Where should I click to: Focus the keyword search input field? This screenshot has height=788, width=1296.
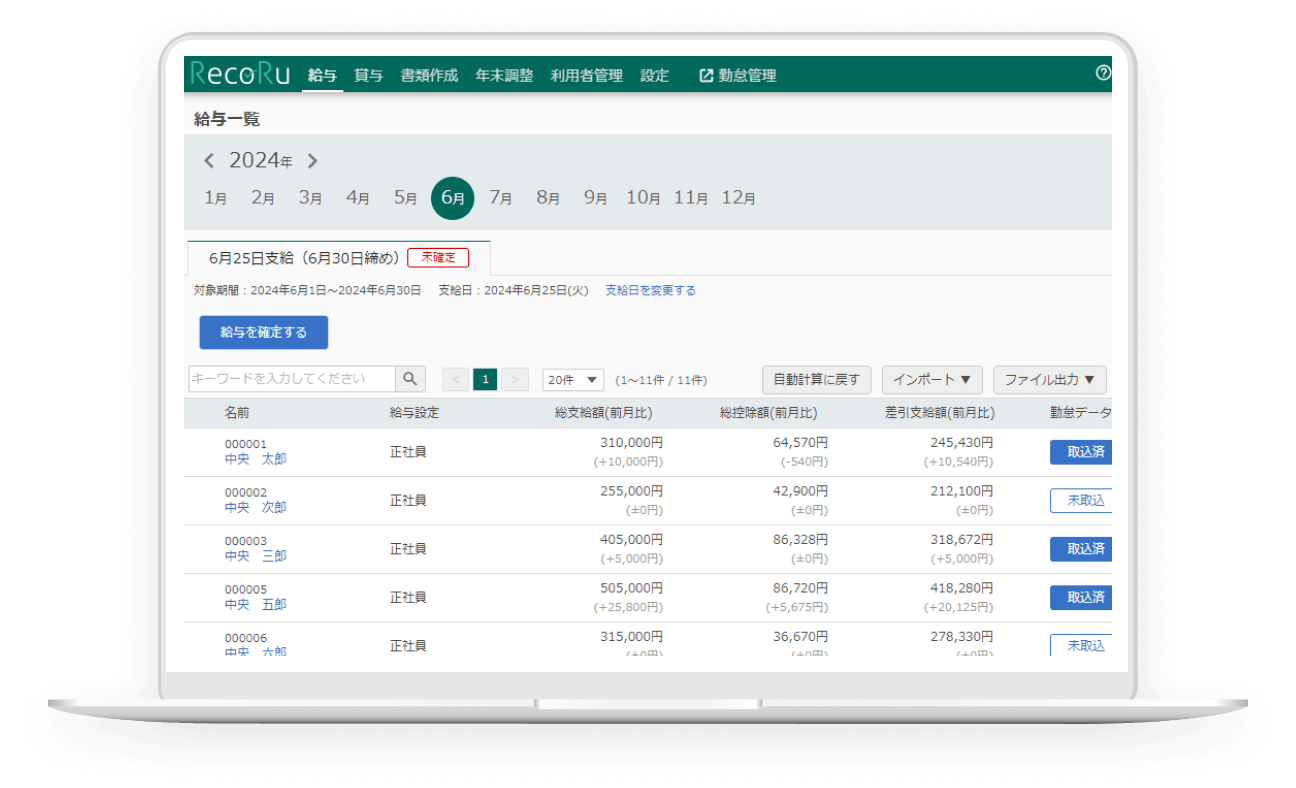(291, 379)
